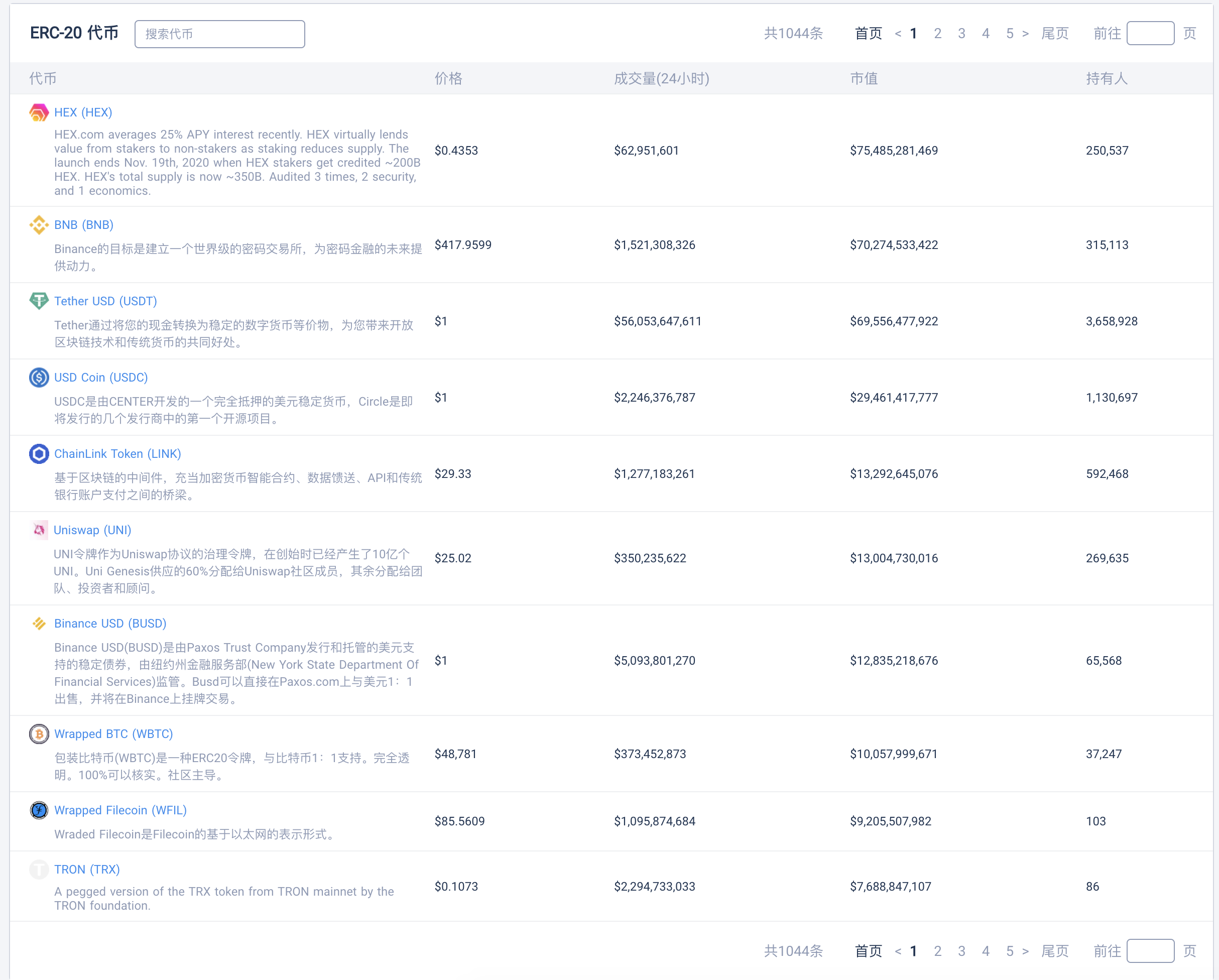Viewport: 1219px width, 980px height.
Task: Click the ERC-20 代币 heading
Action: [74, 33]
